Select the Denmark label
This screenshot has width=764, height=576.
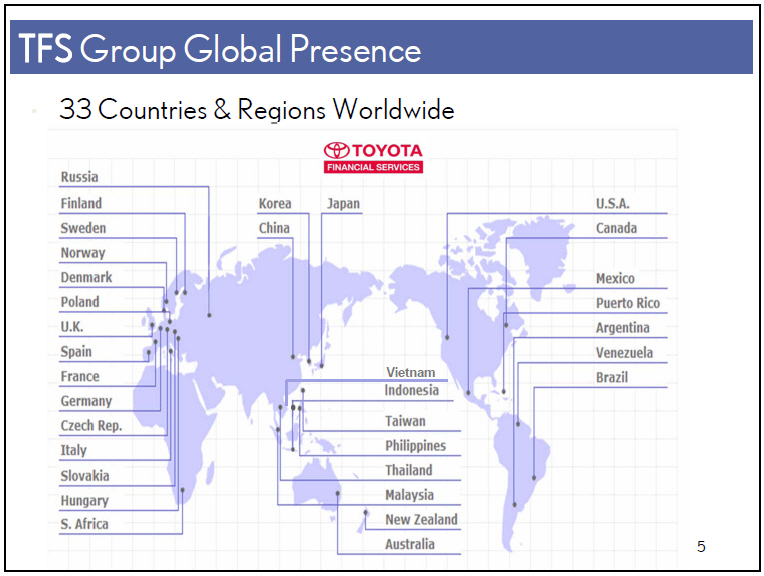pyautogui.click(x=86, y=277)
